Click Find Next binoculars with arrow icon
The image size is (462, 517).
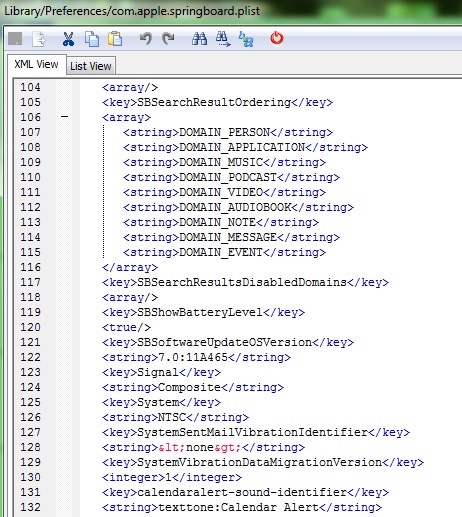click(x=223, y=39)
